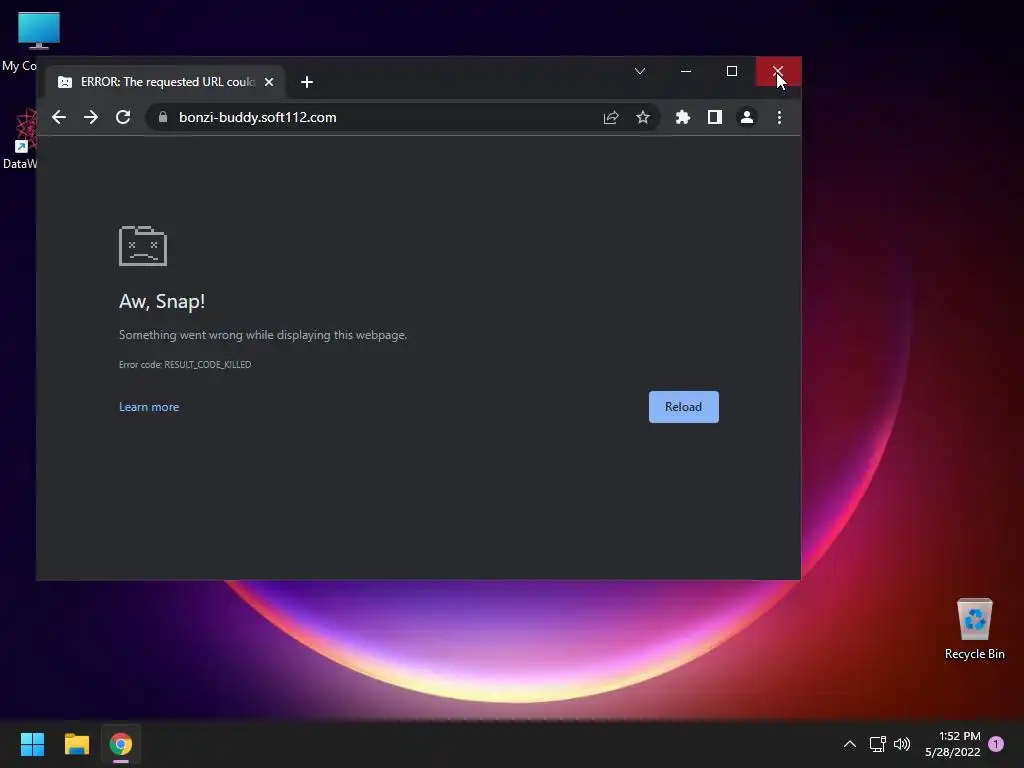
Task: Select the Recycle Bin desktop icon
Action: pos(974,629)
